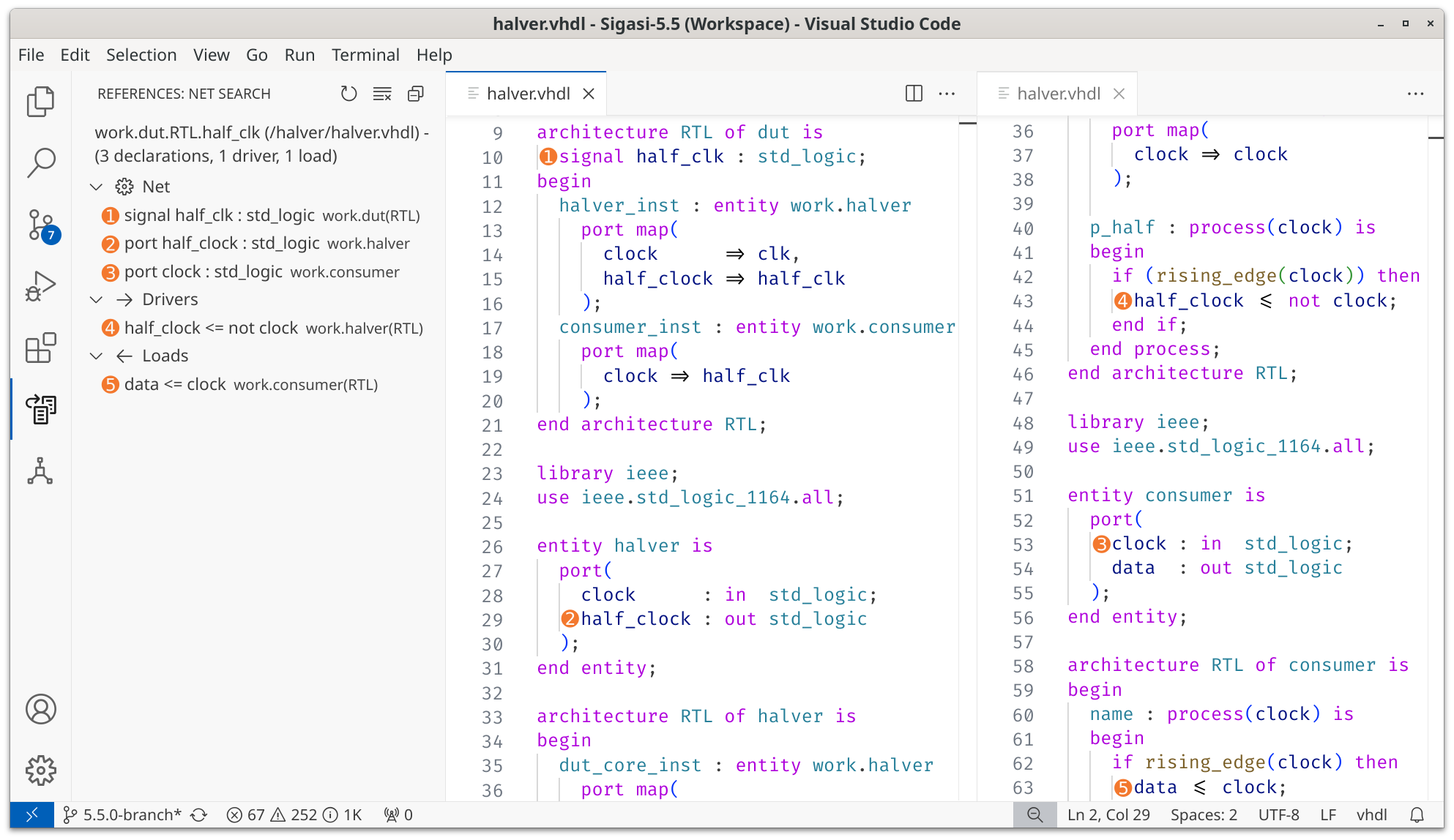
Task: Open the Terminal menu
Action: (x=365, y=55)
